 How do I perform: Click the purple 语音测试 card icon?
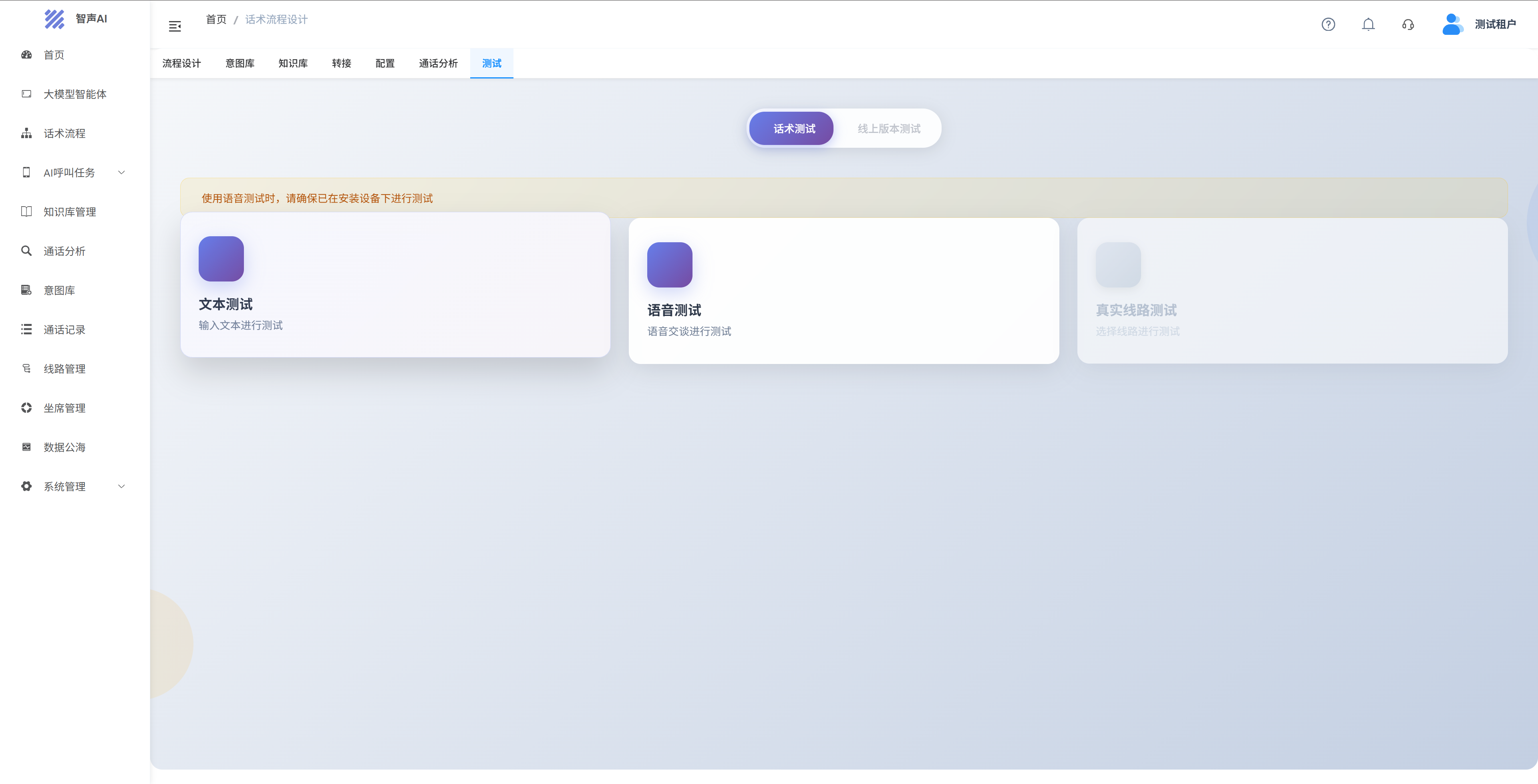669,265
